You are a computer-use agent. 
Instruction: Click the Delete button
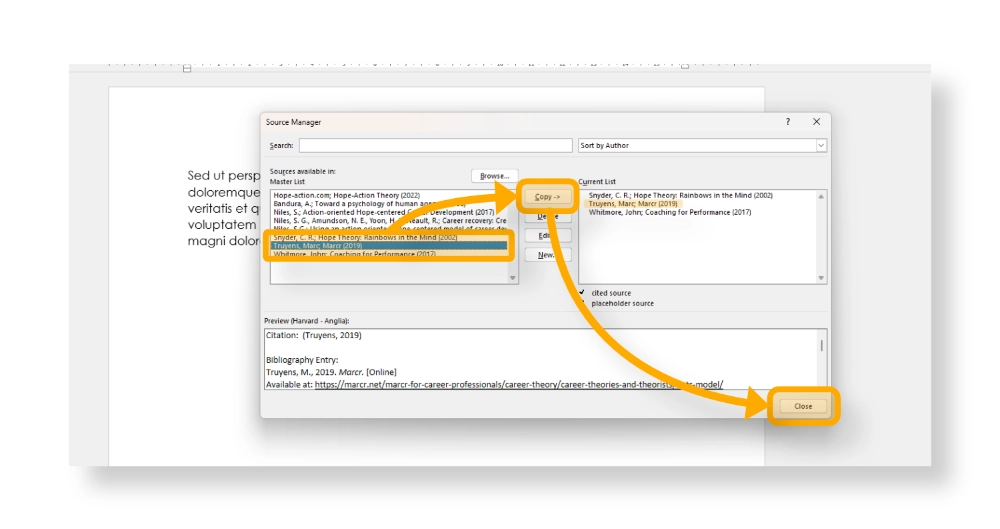[548, 216]
